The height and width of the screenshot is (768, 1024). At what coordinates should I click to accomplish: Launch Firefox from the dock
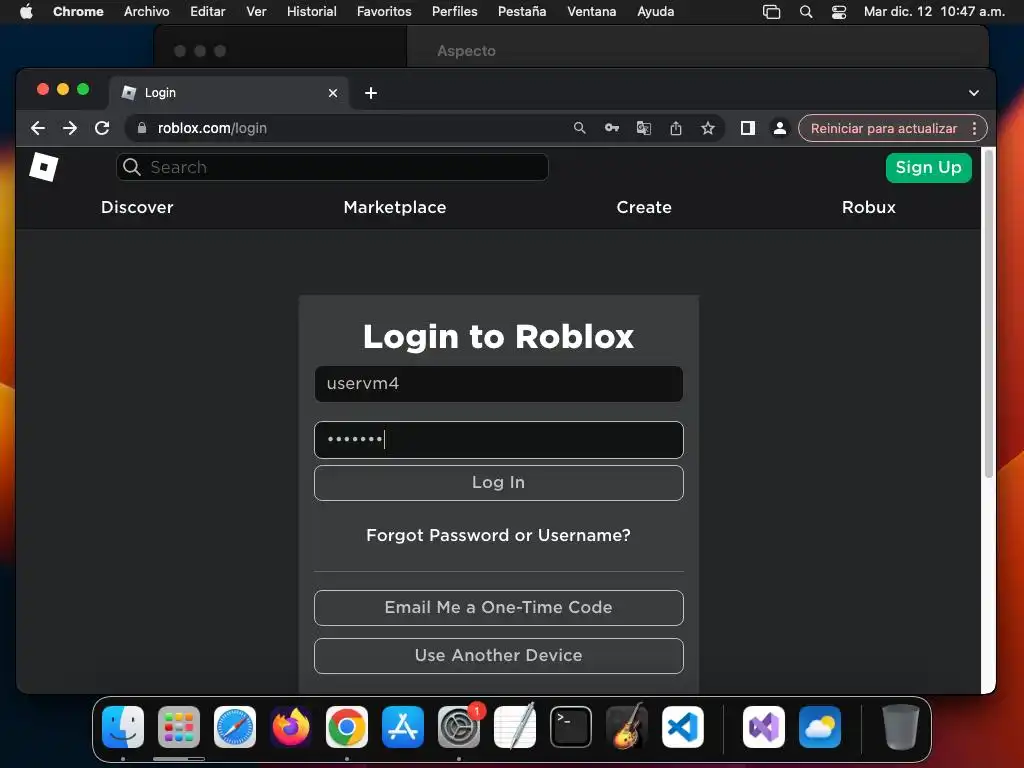(291, 727)
